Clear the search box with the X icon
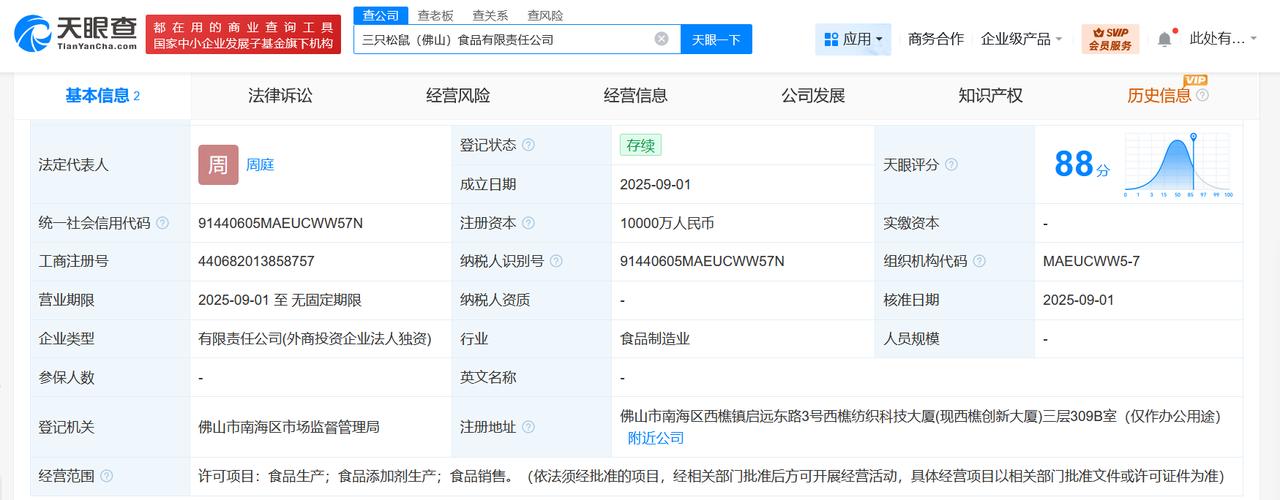Screen dimensions: 1280x500 click(661, 39)
